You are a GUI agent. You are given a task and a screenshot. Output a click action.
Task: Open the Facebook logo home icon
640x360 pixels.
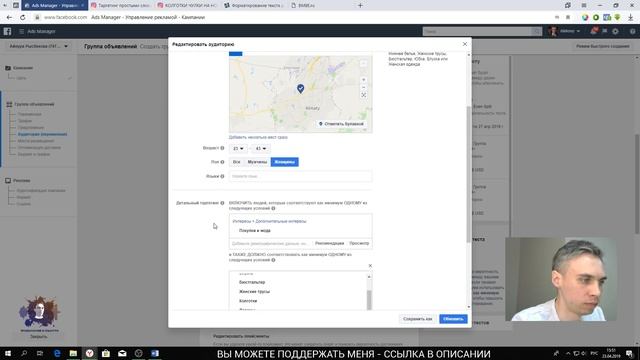7,31
